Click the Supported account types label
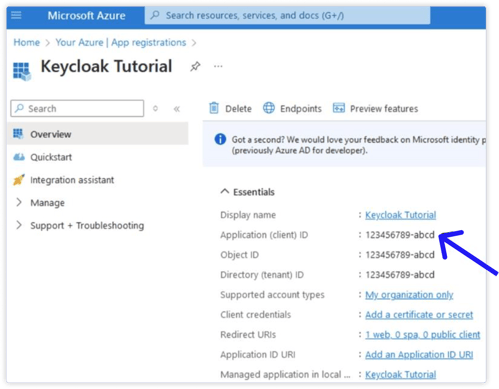Viewport: 499px width, 389px height. click(x=272, y=295)
